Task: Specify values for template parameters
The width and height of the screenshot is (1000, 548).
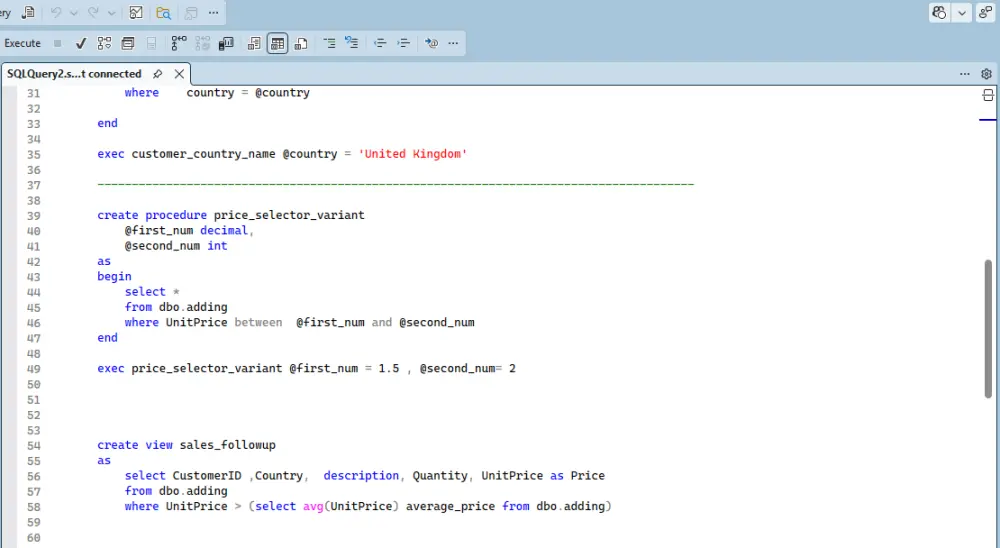Action: tap(432, 43)
